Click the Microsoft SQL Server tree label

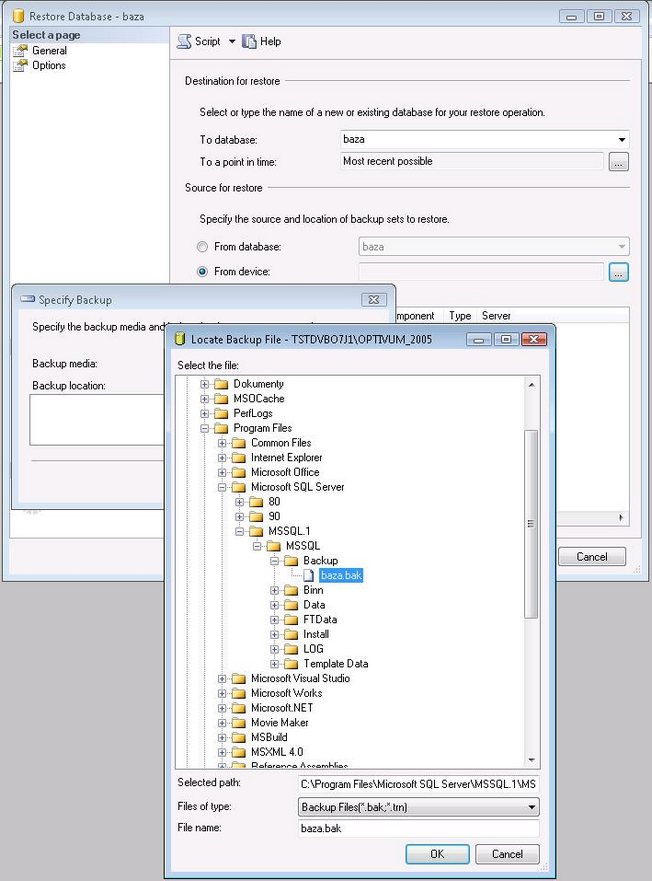[298, 487]
